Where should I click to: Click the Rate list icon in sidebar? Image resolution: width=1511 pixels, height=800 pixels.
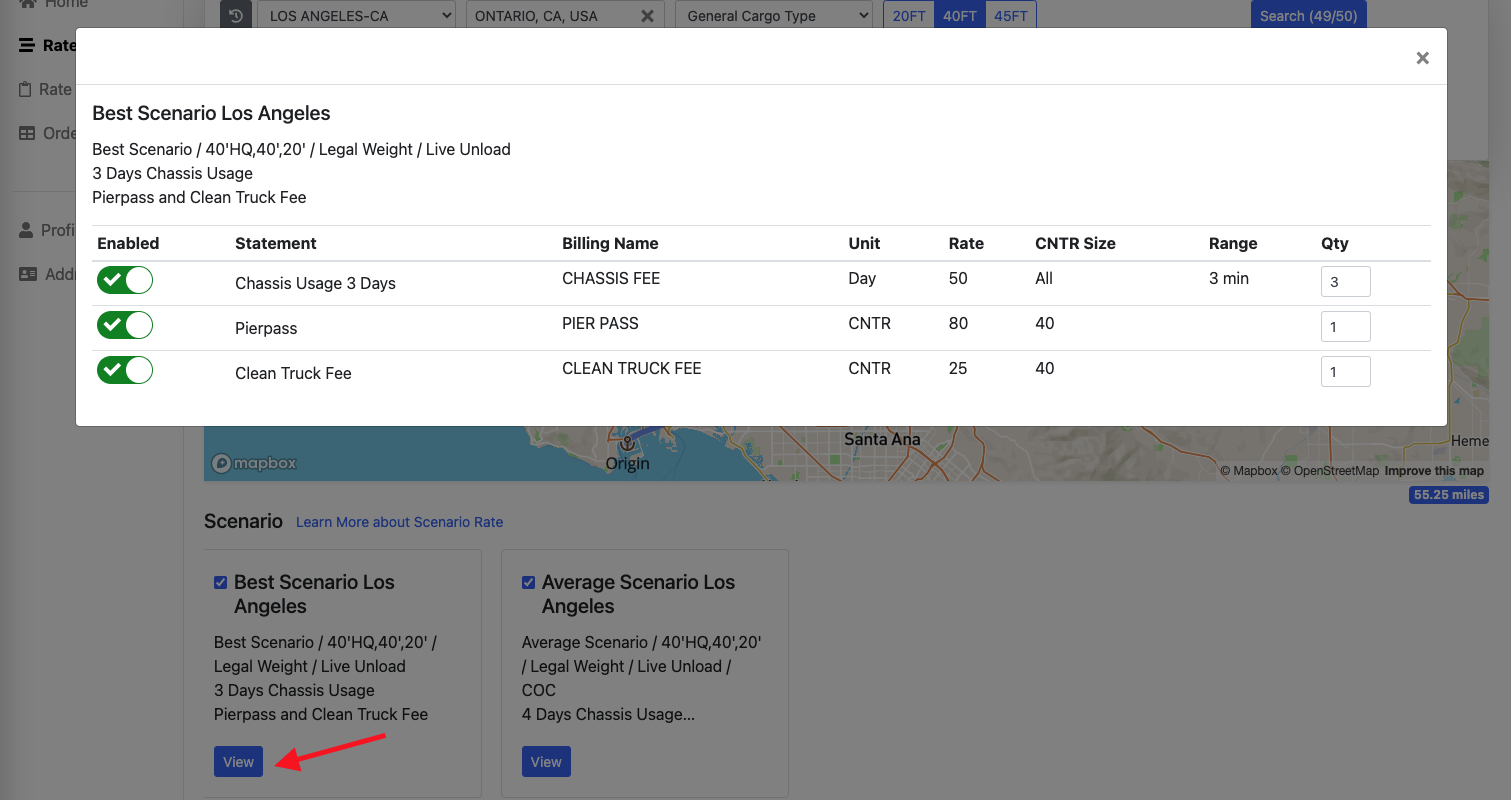27,45
